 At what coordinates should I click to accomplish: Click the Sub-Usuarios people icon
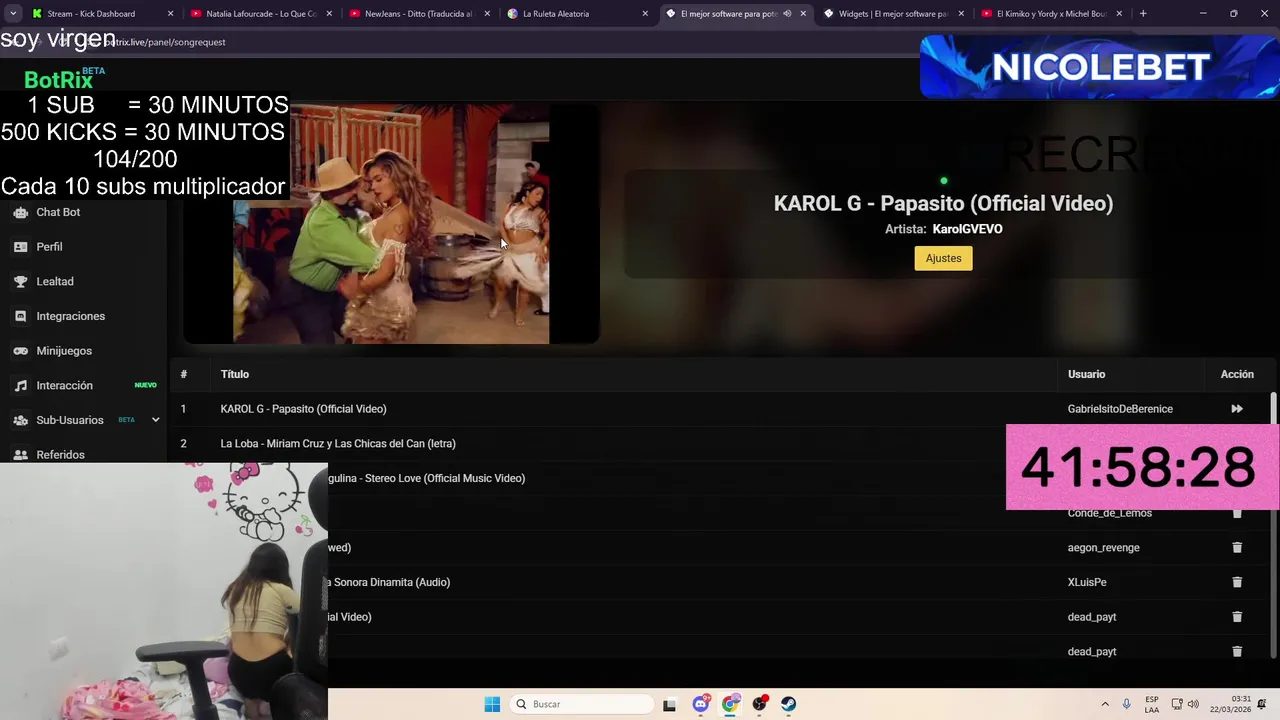pos(20,420)
